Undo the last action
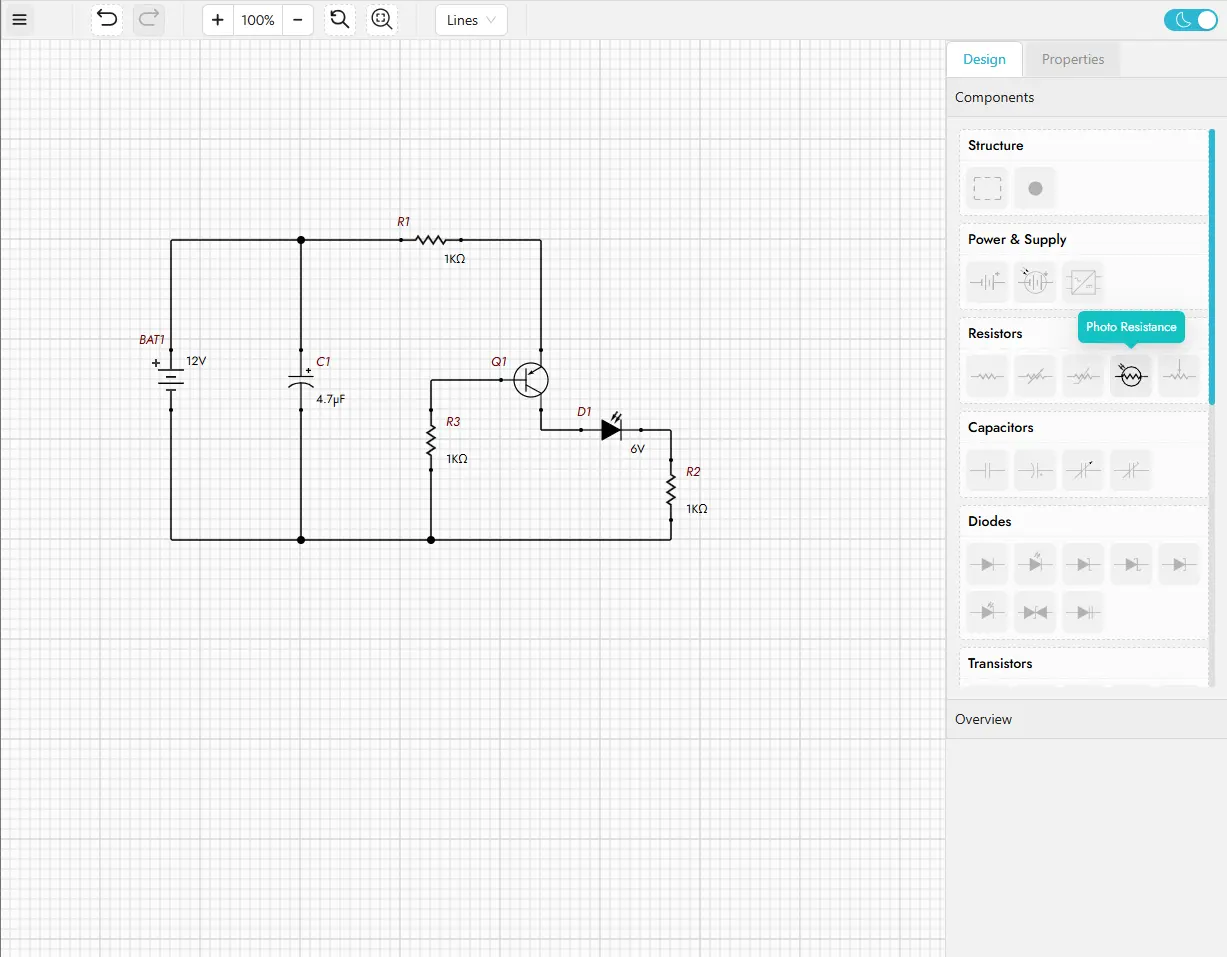This screenshot has height=957, width=1227. [x=107, y=19]
